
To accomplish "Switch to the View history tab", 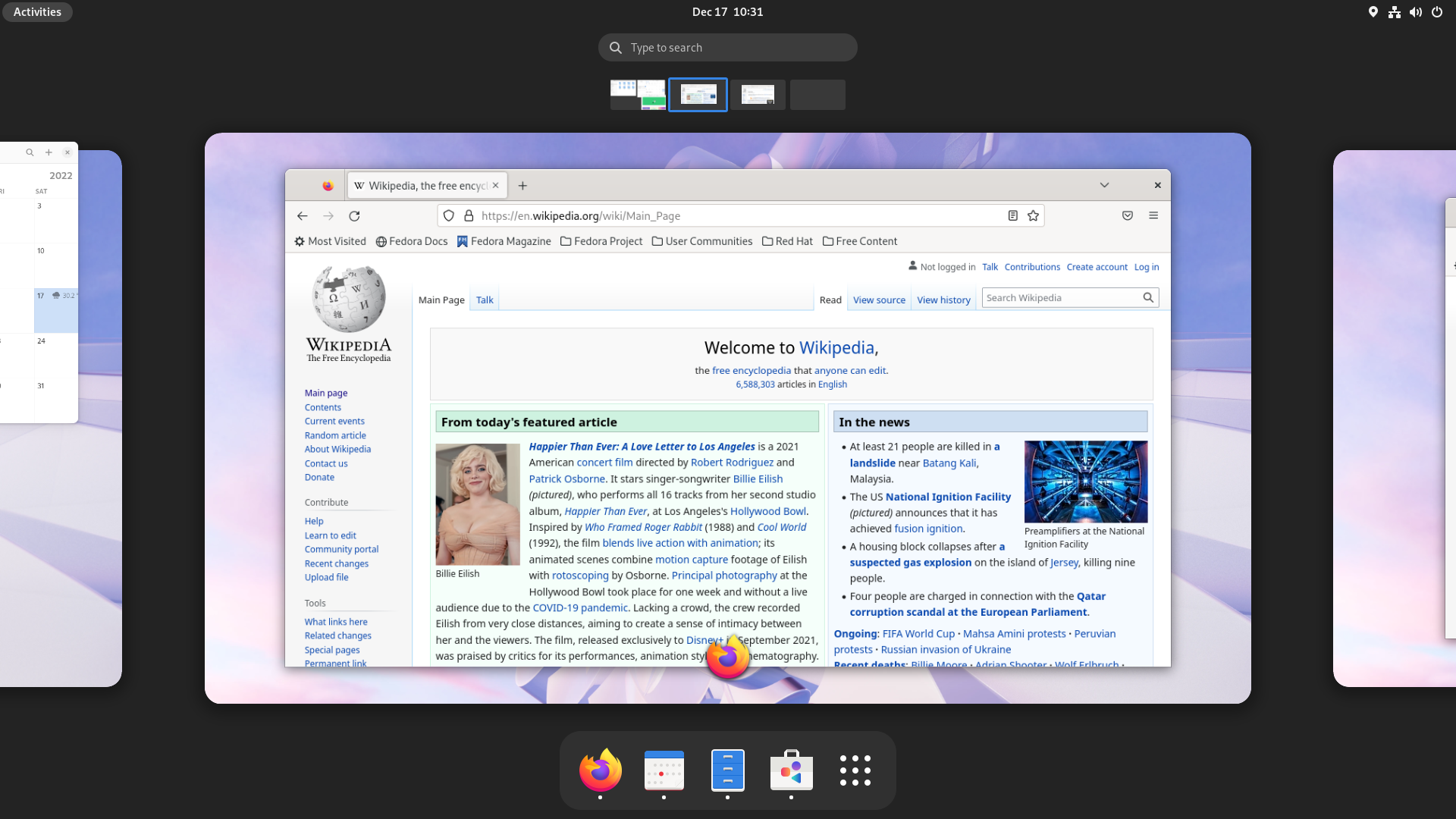I will click(943, 300).
